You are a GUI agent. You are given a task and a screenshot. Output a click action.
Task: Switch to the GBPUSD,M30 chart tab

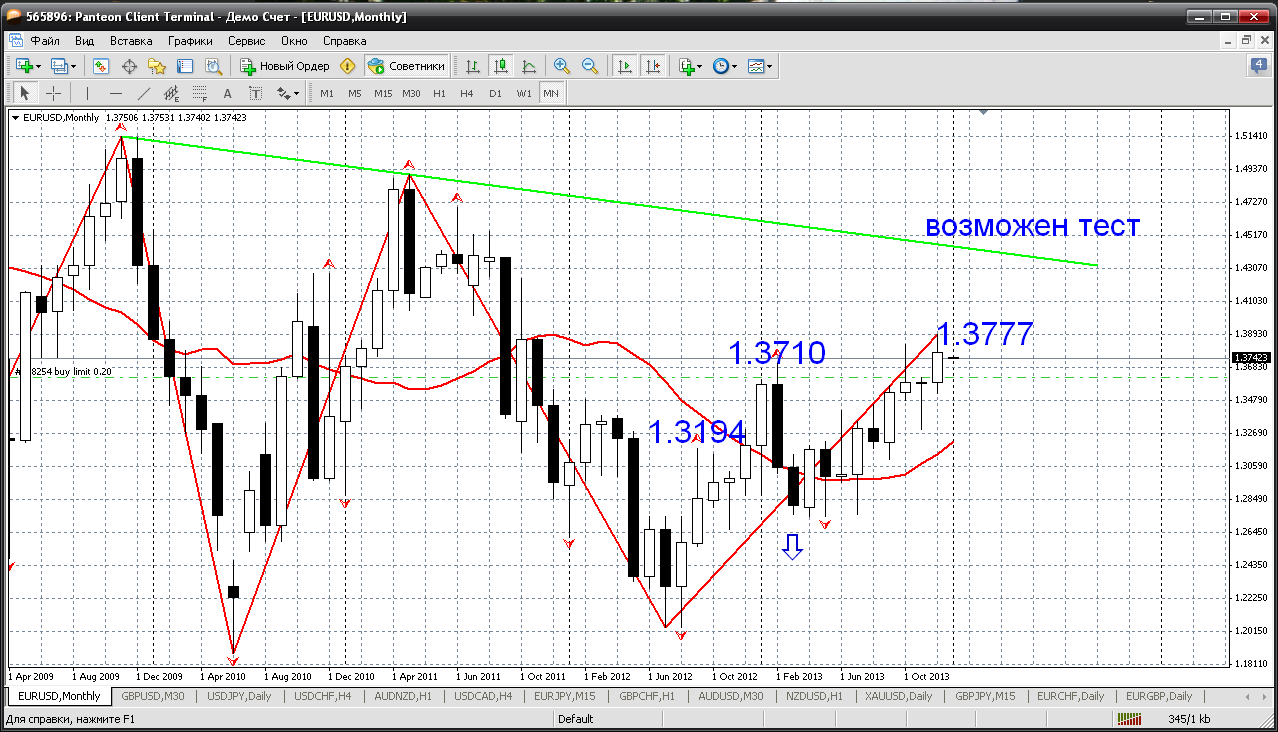153,696
